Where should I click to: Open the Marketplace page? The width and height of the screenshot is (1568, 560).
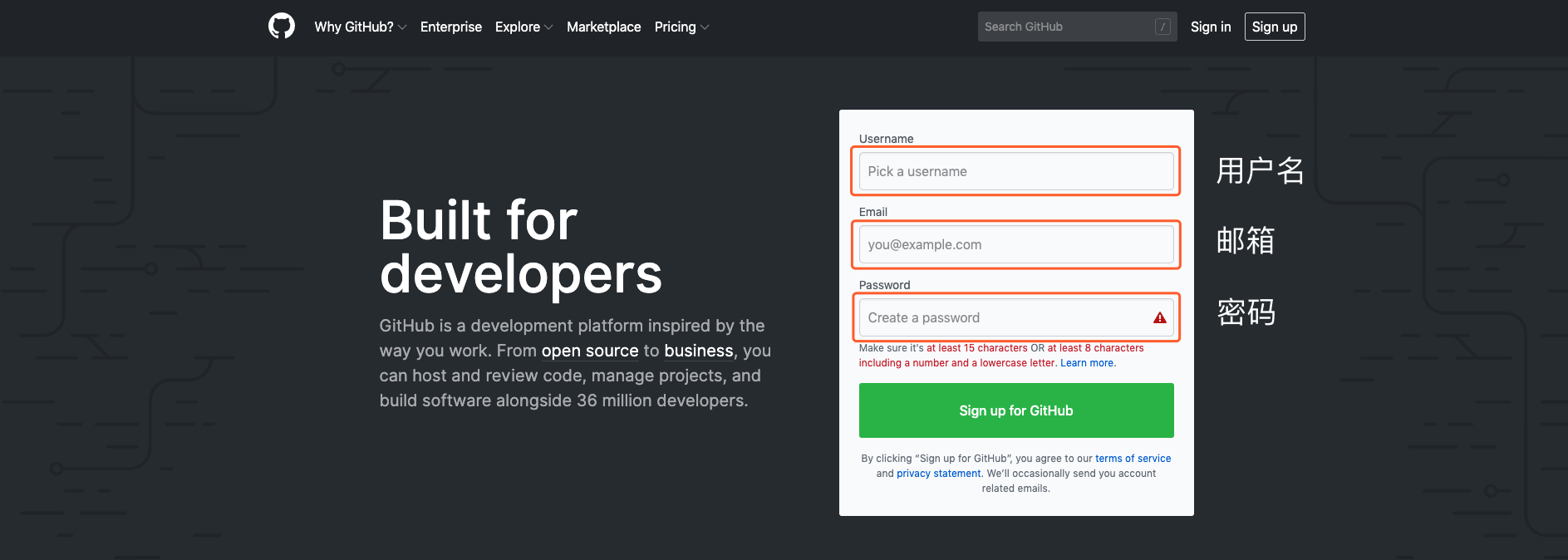[604, 27]
